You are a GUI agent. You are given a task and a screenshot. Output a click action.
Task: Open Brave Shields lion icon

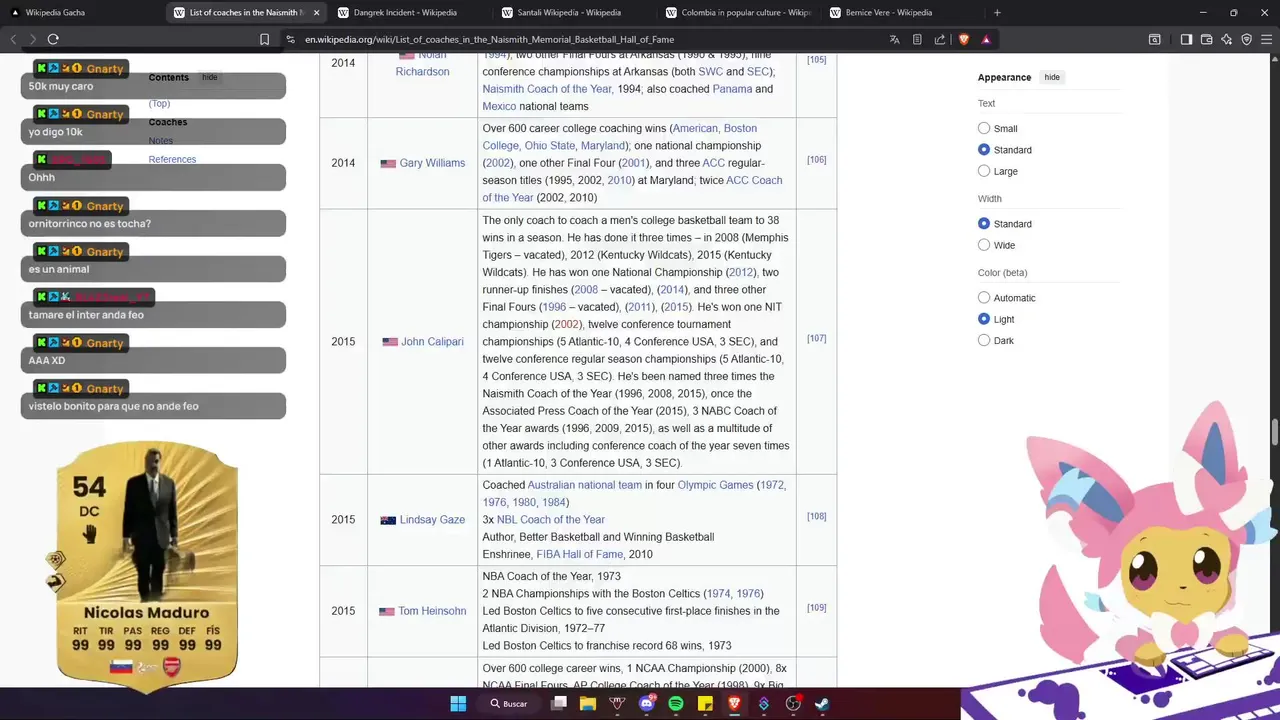963,39
